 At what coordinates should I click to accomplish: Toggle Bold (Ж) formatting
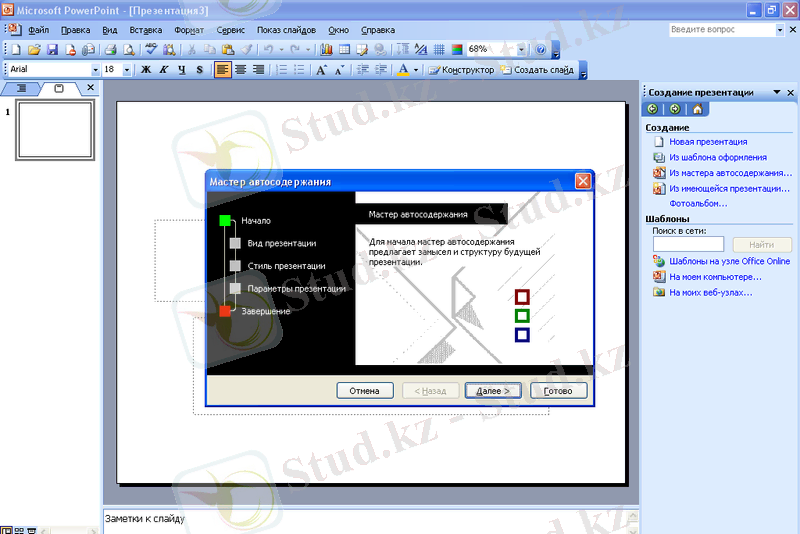[x=145, y=70]
